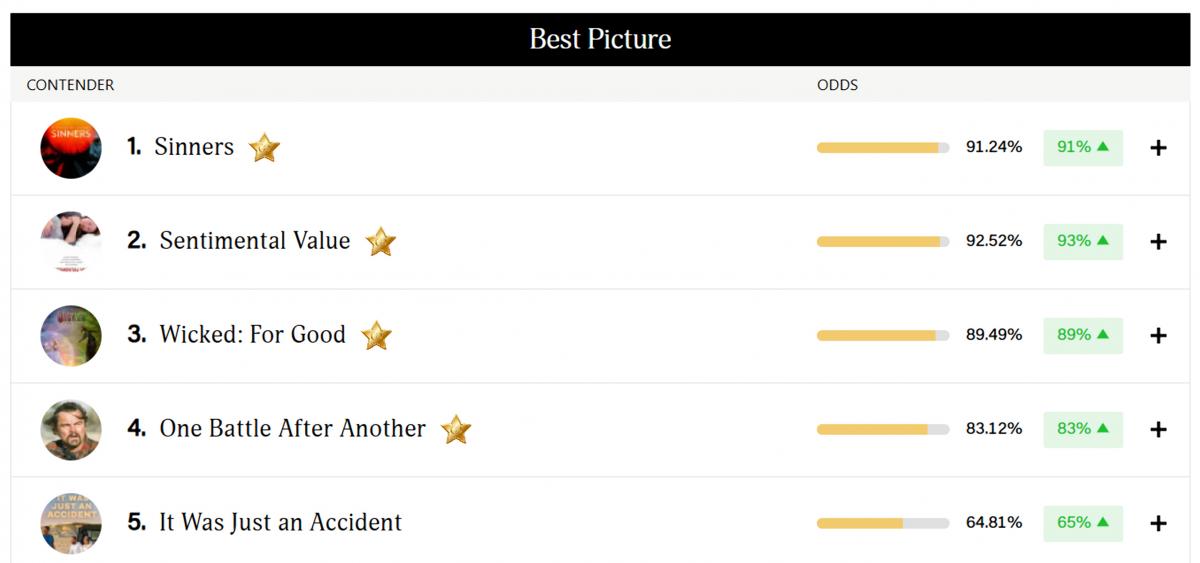Expand It Was Just an Accident plus icon
1200x563 pixels.
(1158, 523)
